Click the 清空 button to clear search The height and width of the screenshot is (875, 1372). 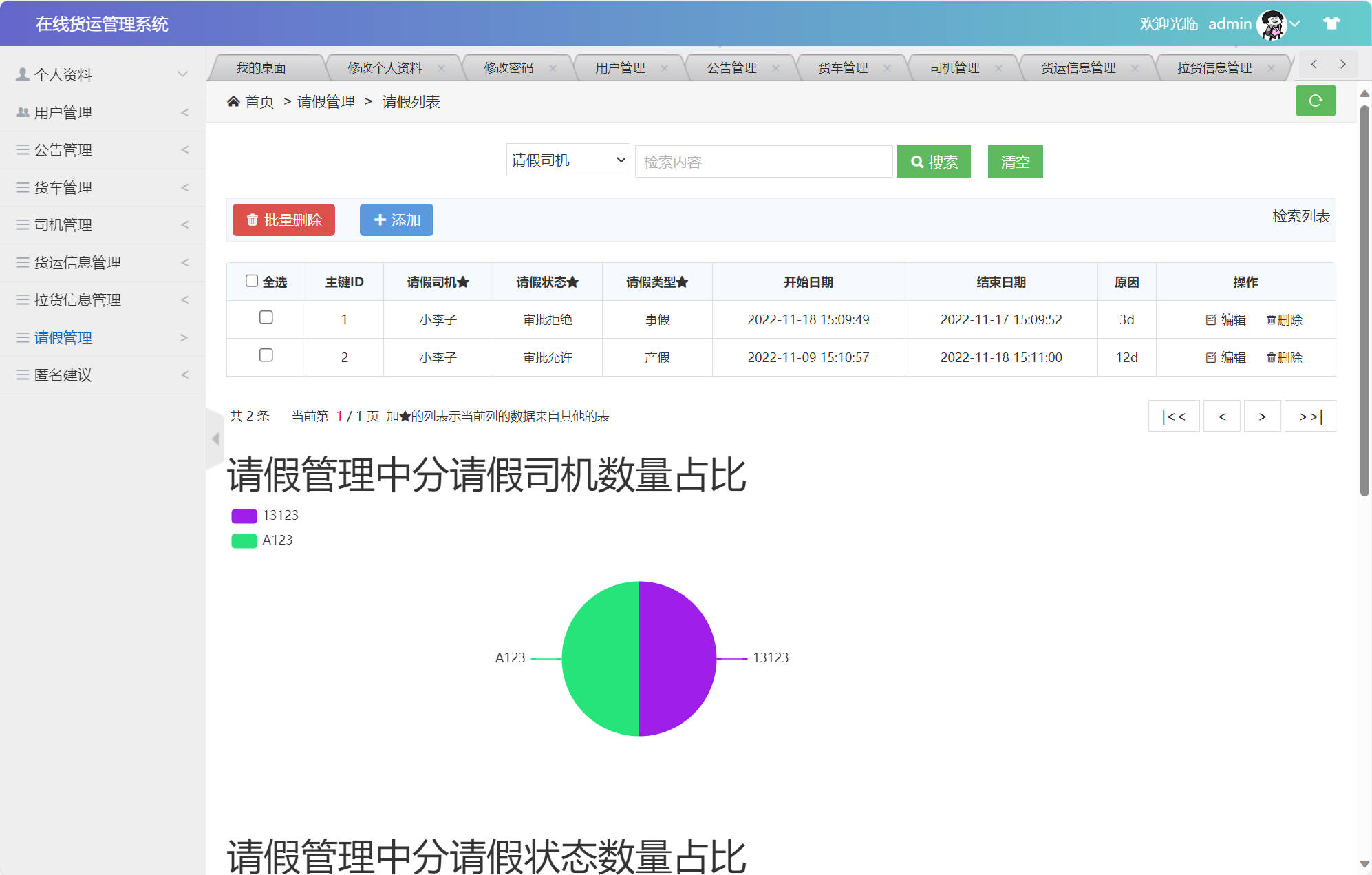tap(1015, 161)
